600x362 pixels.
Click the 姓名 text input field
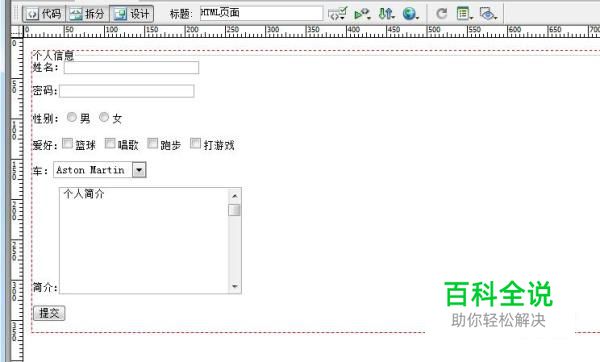131,67
